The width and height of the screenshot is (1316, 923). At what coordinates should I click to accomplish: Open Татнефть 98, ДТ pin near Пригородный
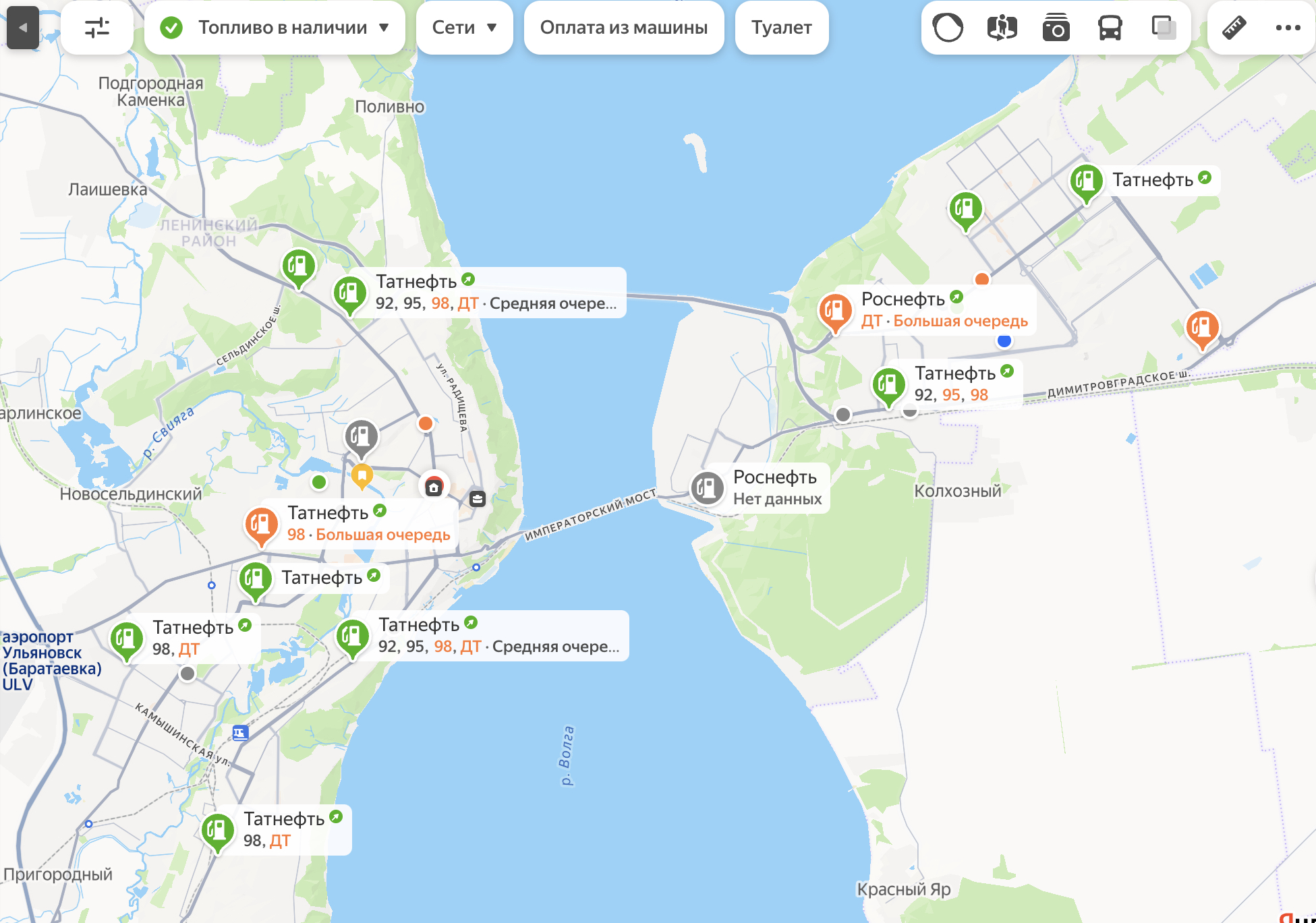point(218,832)
